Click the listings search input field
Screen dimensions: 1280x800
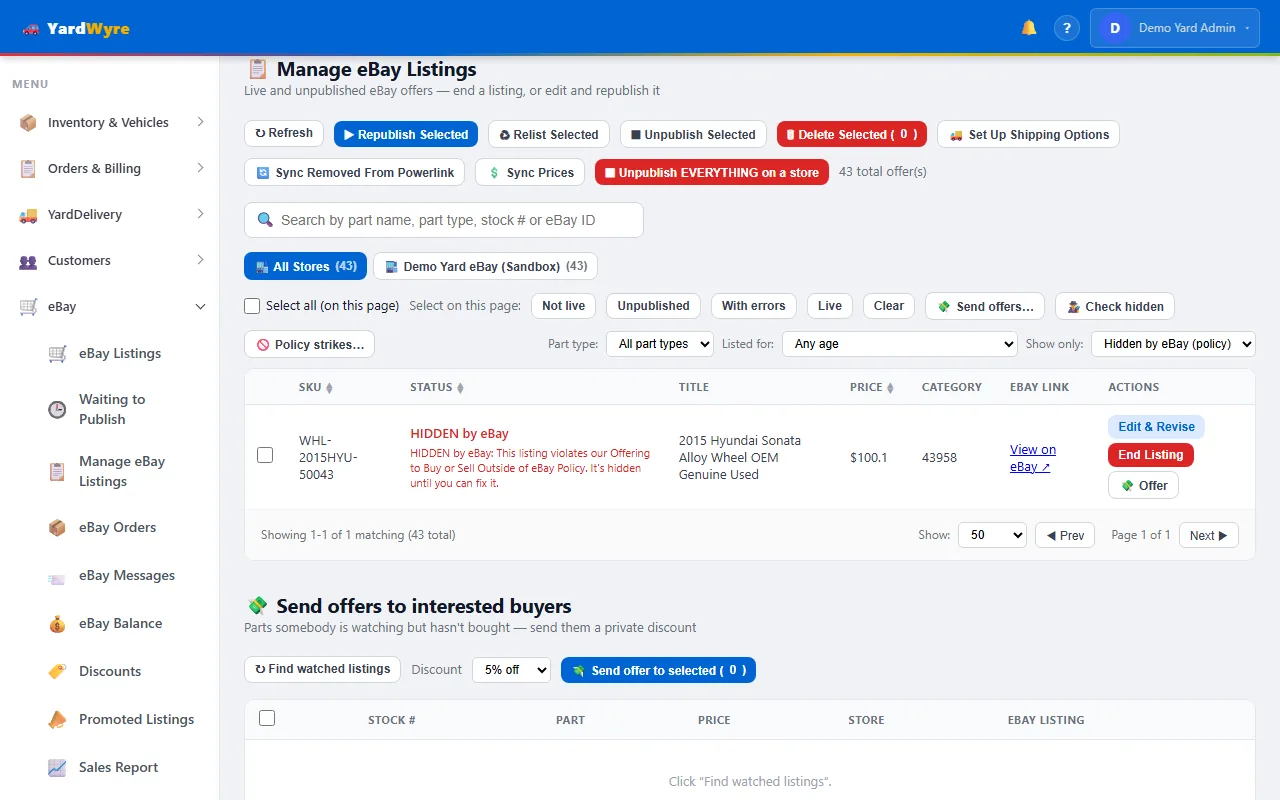point(443,220)
